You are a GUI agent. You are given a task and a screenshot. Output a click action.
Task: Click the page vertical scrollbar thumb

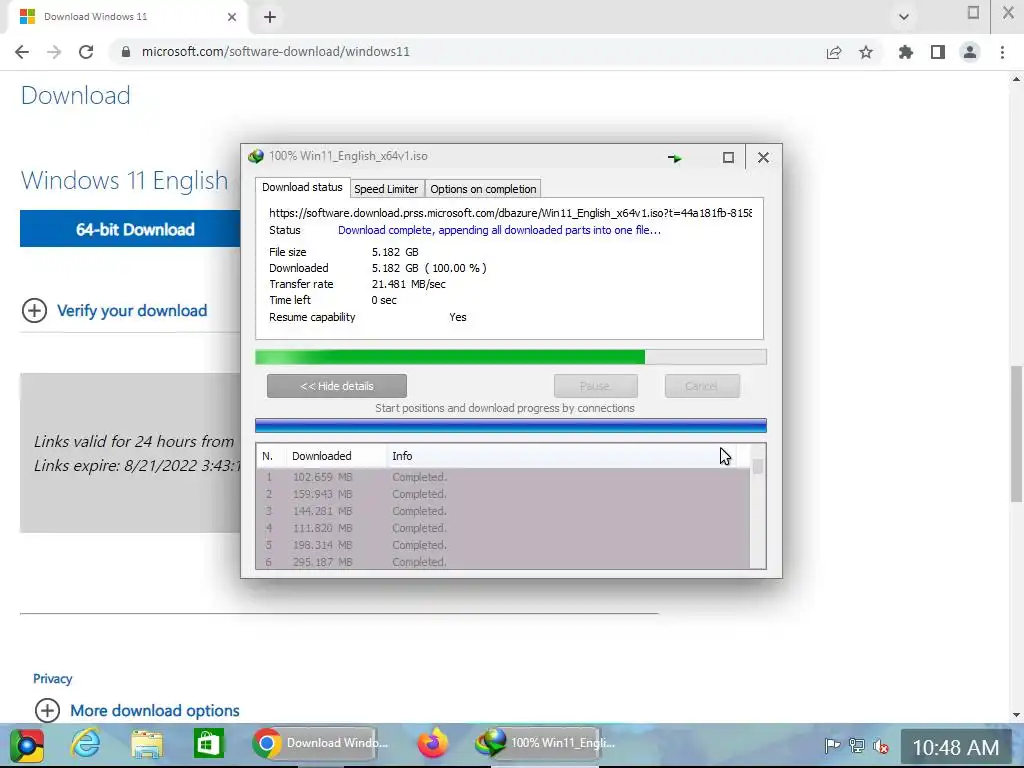pos(1016,434)
